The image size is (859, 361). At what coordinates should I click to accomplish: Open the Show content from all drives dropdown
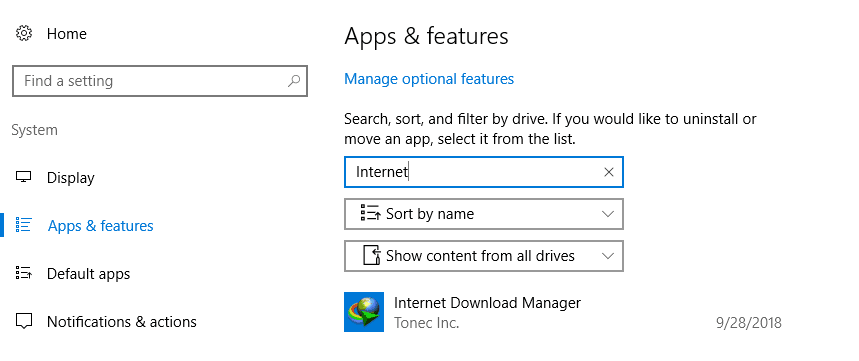pyautogui.click(x=484, y=256)
